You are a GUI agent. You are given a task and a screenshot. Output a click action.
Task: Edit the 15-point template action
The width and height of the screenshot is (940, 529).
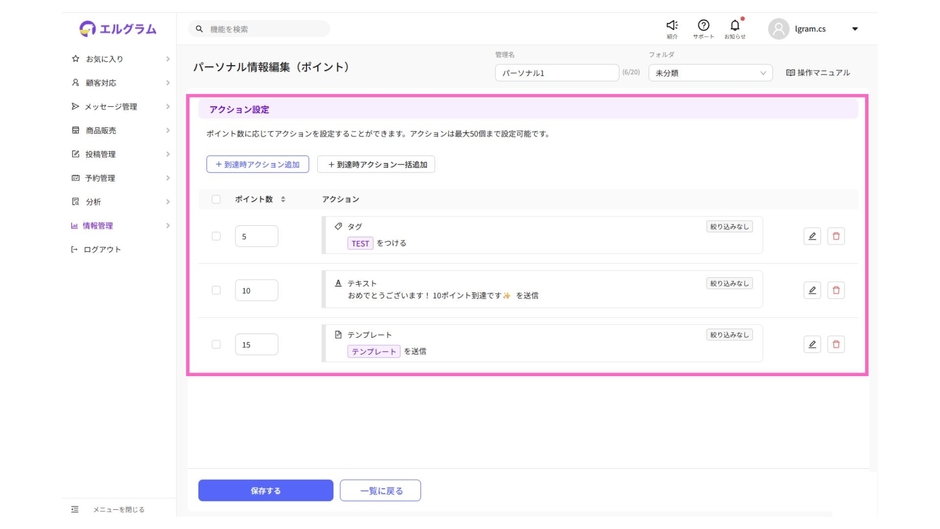click(x=812, y=345)
